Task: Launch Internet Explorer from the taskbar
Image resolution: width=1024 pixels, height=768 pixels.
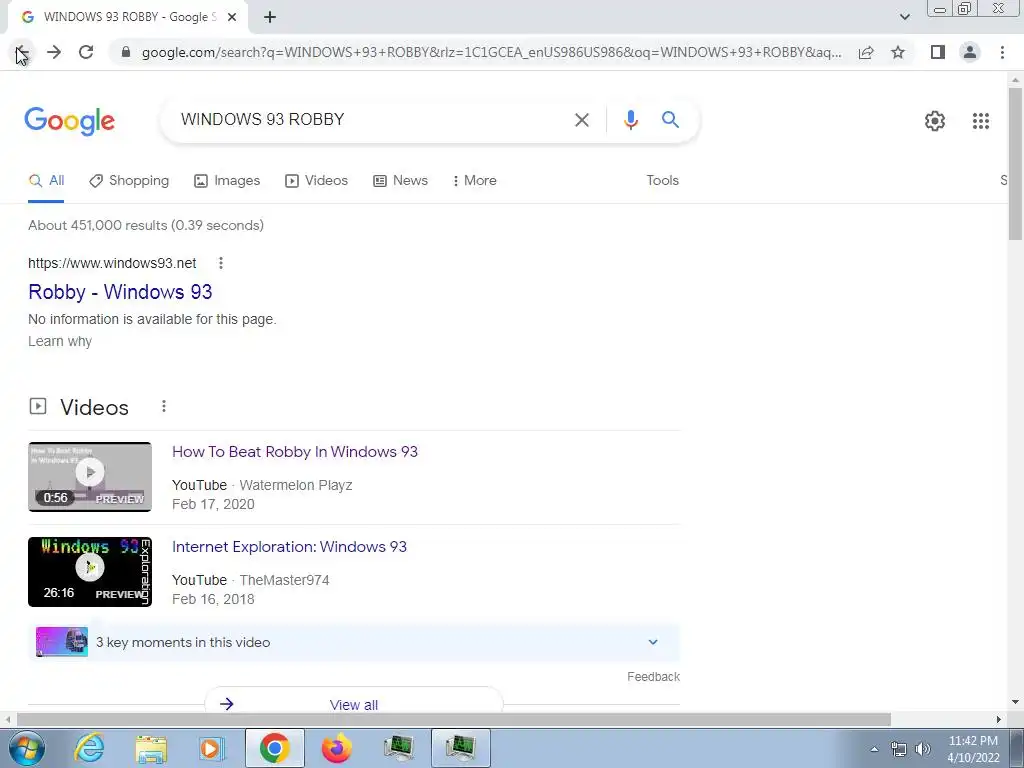Action: [x=89, y=748]
